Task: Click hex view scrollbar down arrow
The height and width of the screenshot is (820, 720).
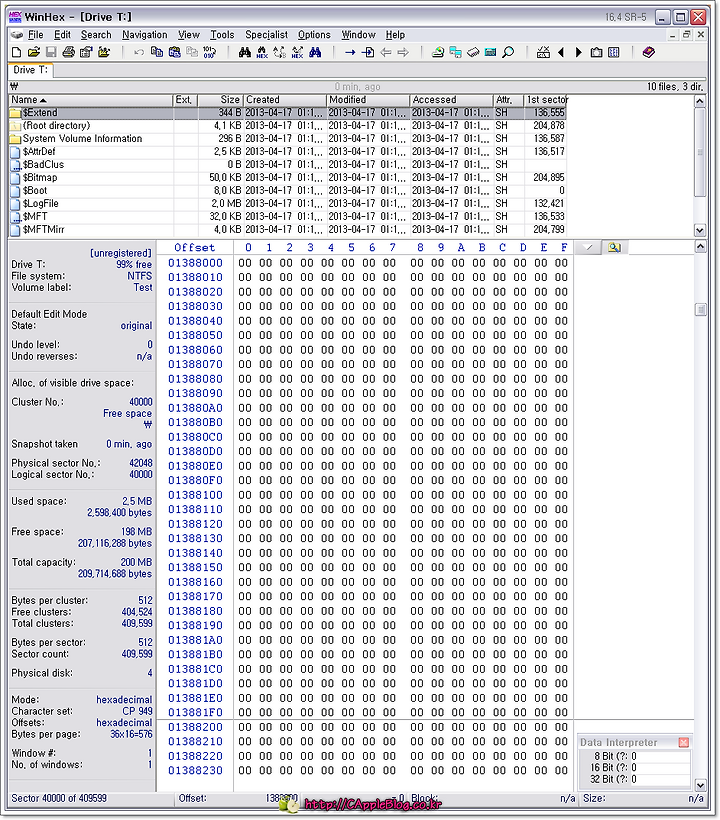Action: (x=700, y=784)
